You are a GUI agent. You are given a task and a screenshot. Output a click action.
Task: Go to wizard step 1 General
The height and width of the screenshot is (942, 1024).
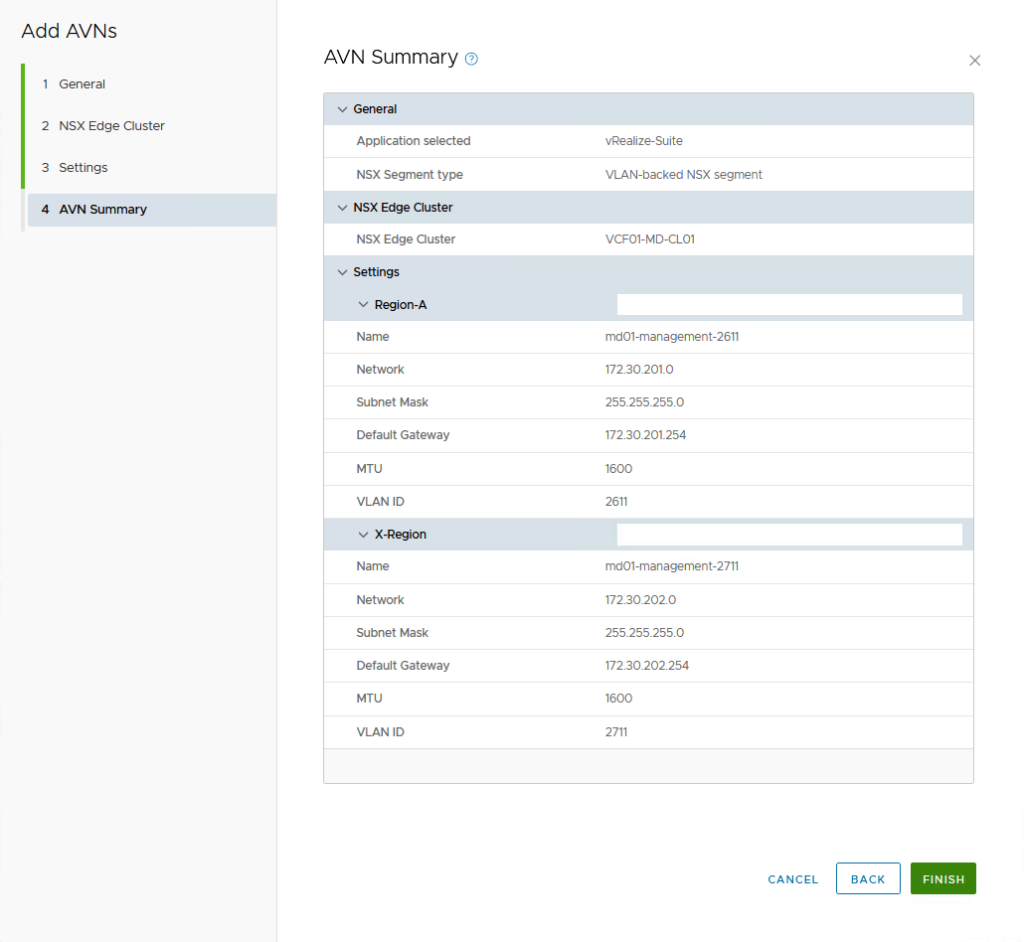(82, 84)
